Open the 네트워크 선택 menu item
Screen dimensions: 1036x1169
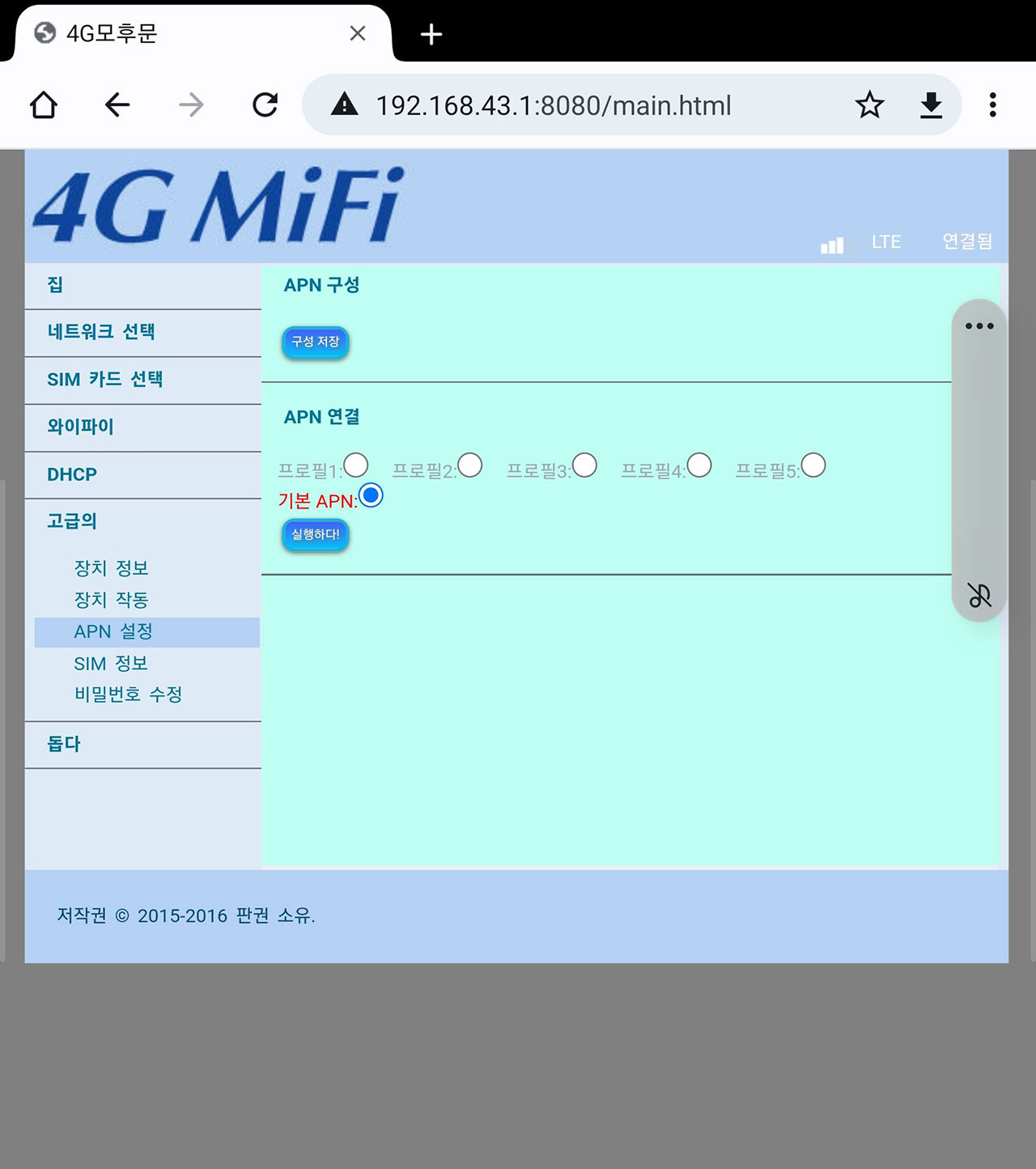pos(143,333)
